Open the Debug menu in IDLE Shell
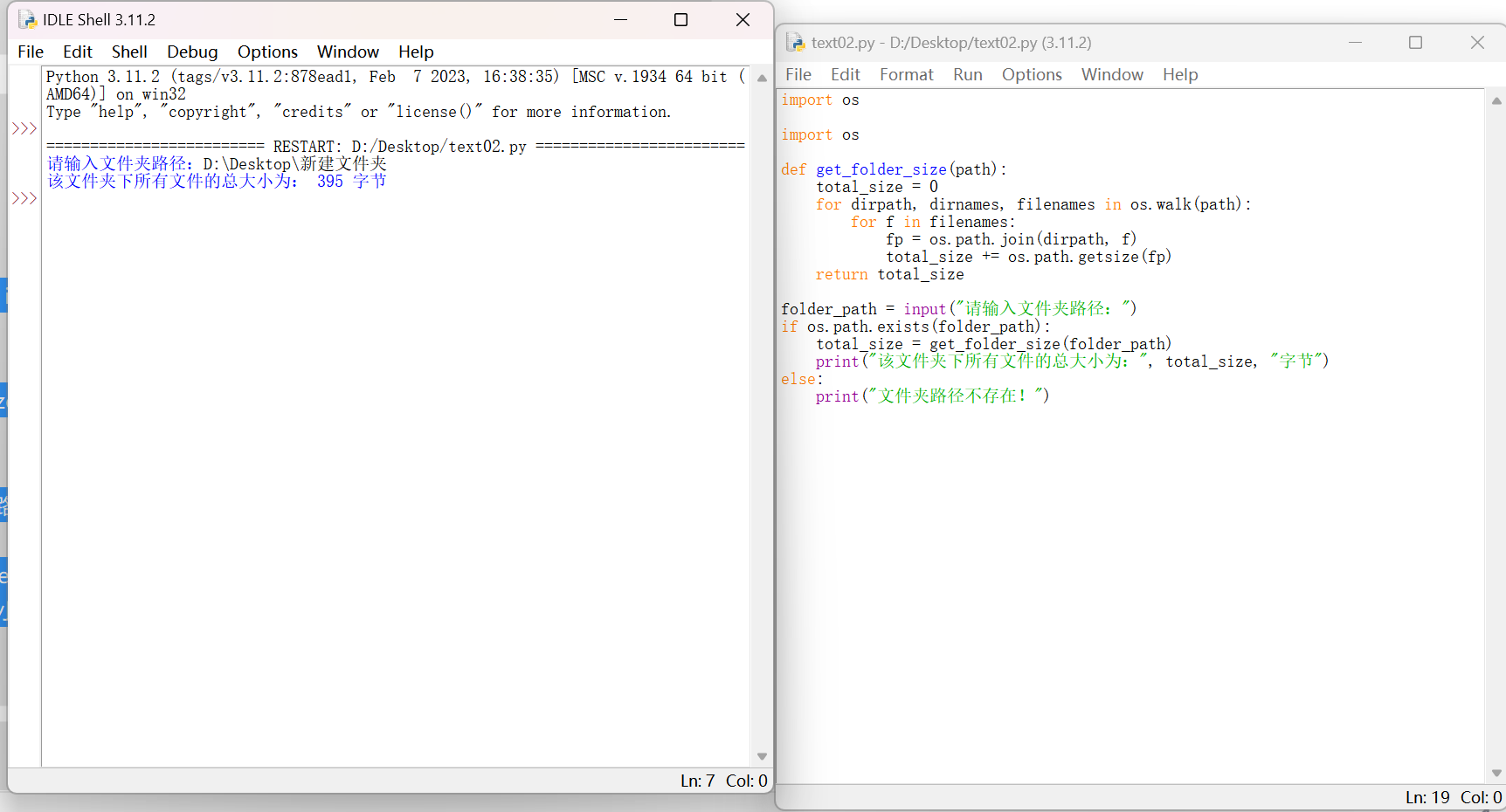This screenshot has width=1506, height=812. pyautogui.click(x=192, y=52)
